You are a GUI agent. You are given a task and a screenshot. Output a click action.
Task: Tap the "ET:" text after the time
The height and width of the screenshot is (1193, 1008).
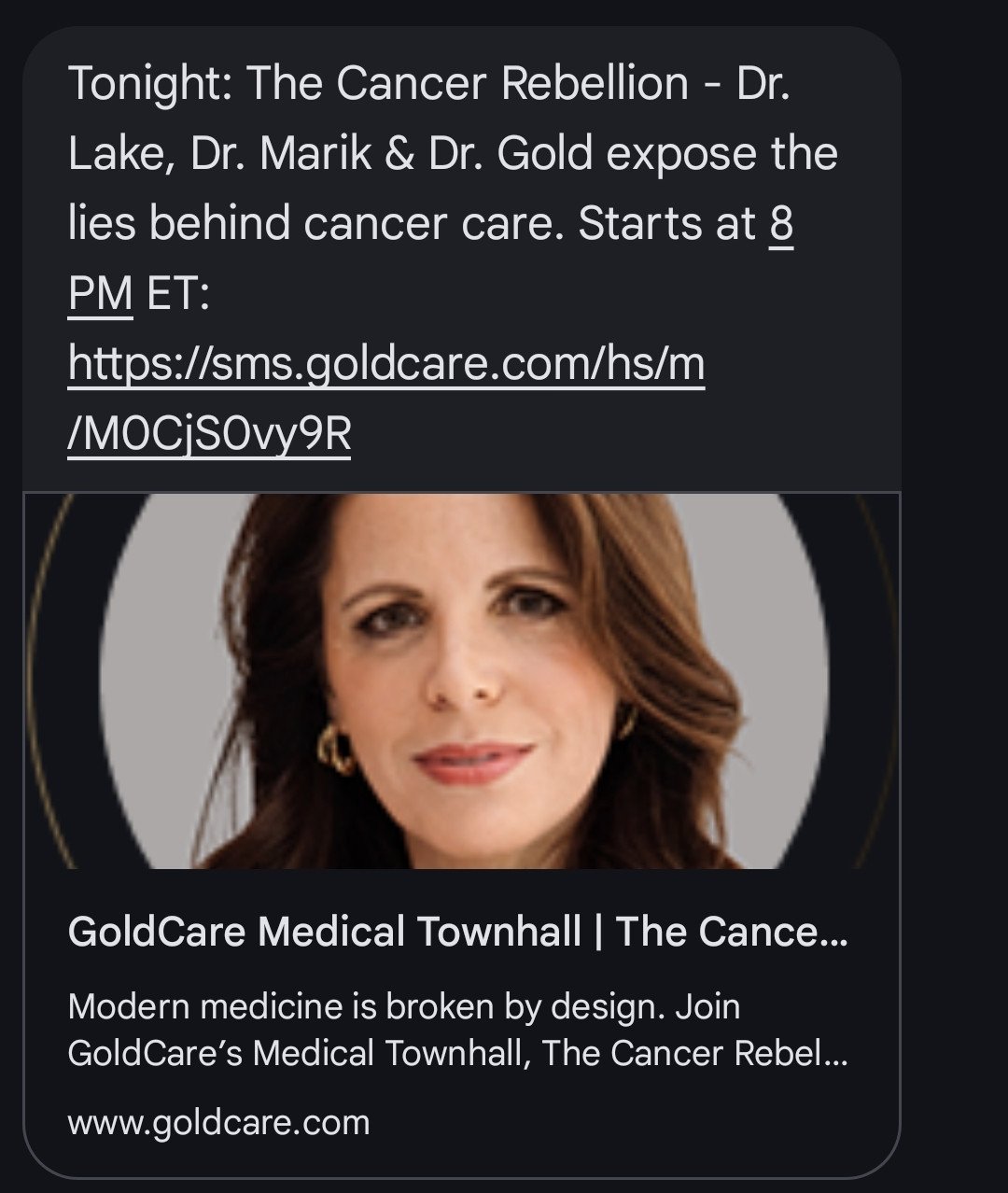coord(179,294)
